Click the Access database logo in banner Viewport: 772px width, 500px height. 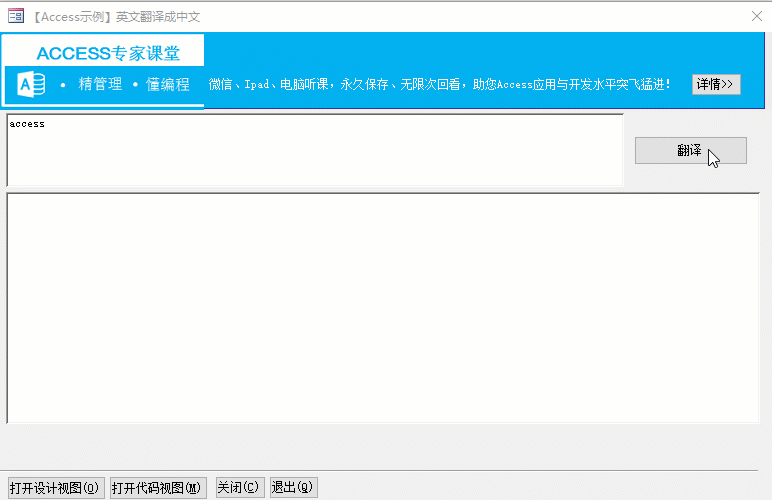tap(31, 84)
